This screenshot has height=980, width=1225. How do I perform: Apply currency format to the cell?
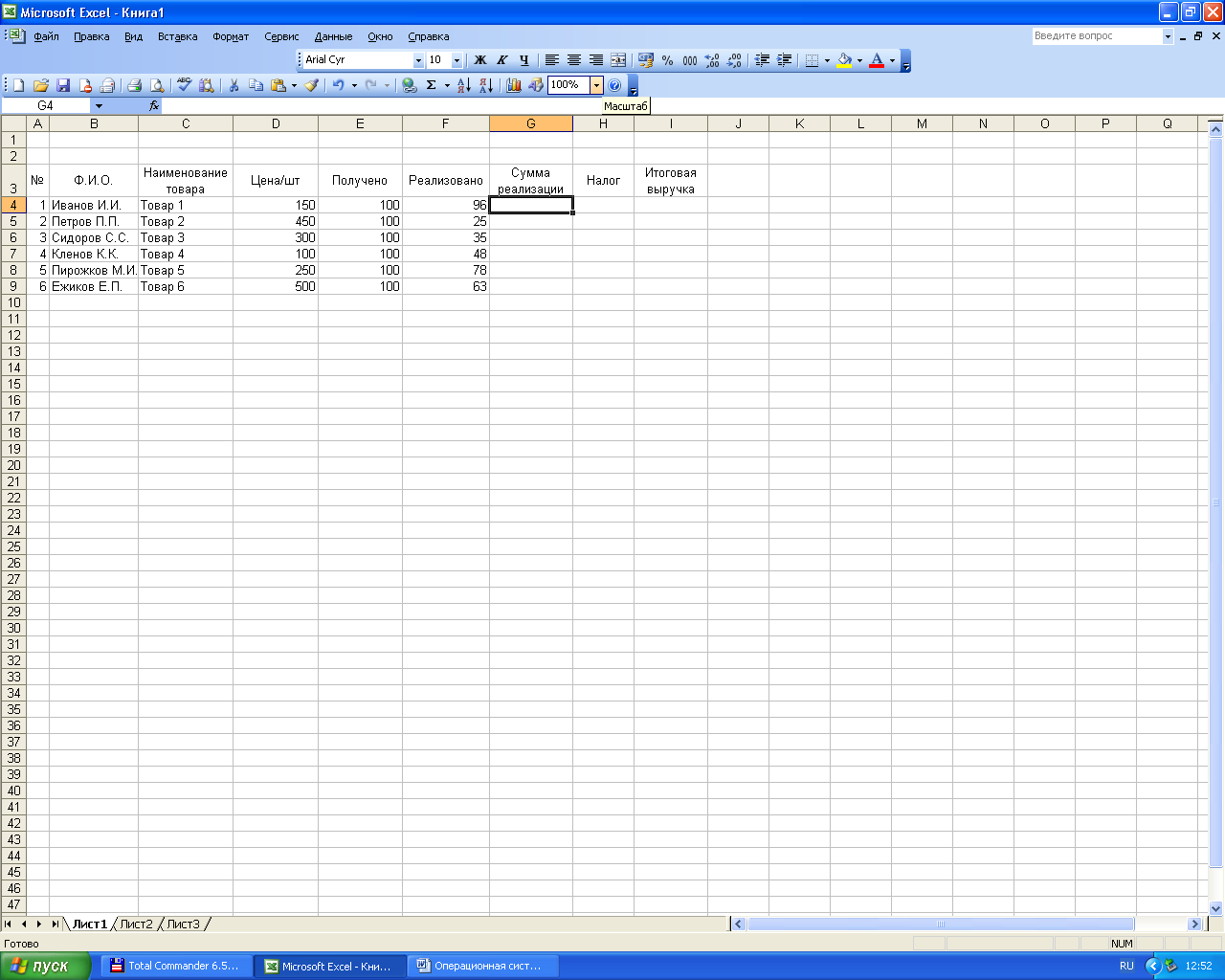click(x=645, y=60)
